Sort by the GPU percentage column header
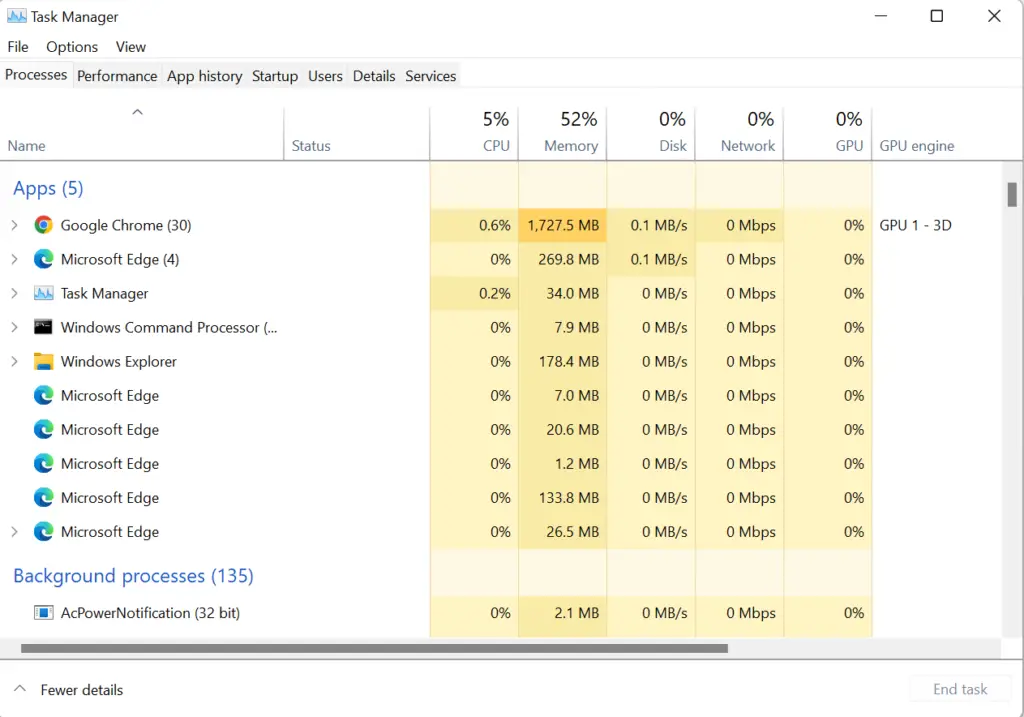1024x717 pixels. [x=828, y=134]
